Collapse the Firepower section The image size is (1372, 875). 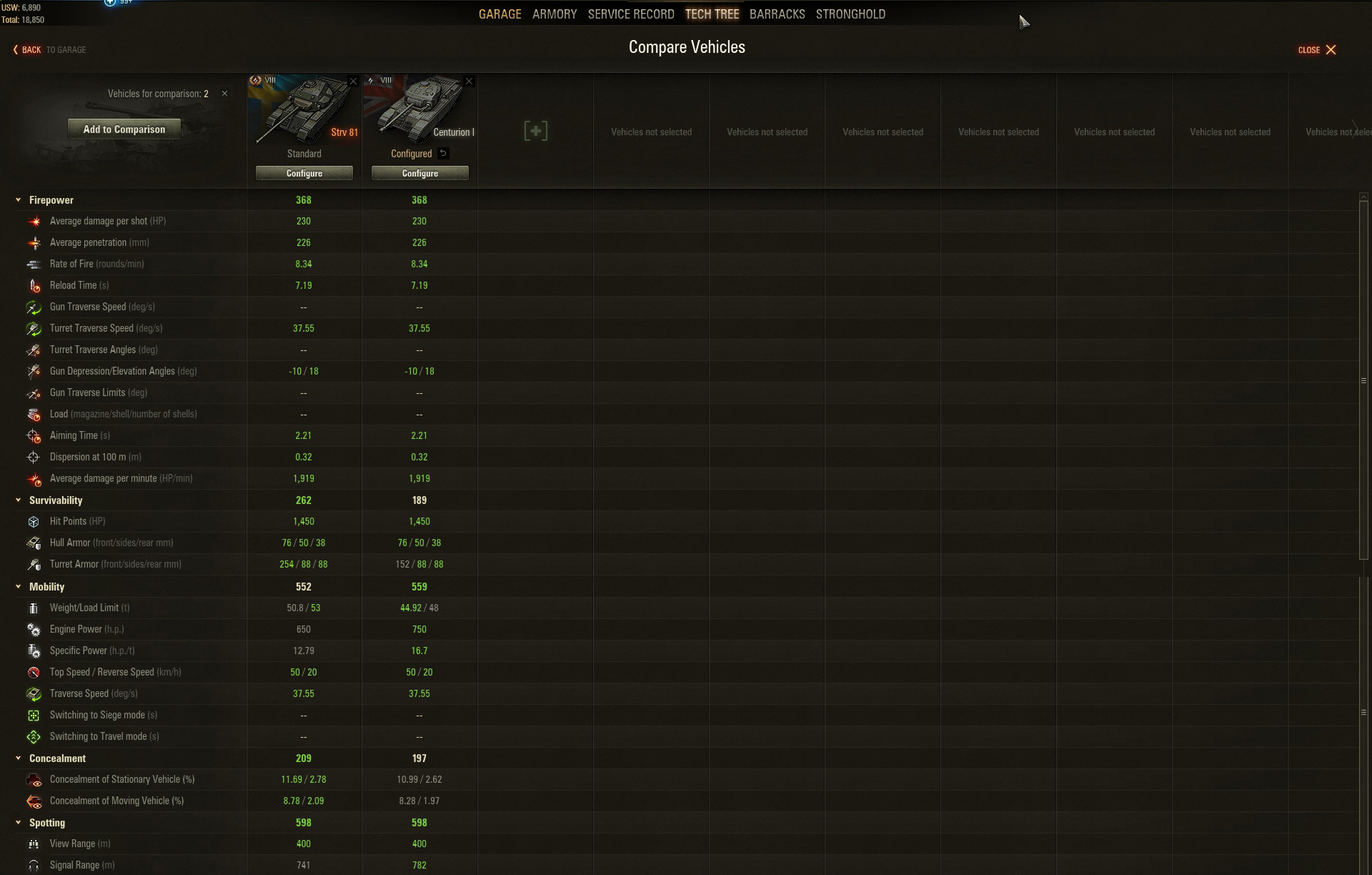[x=19, y=200]
